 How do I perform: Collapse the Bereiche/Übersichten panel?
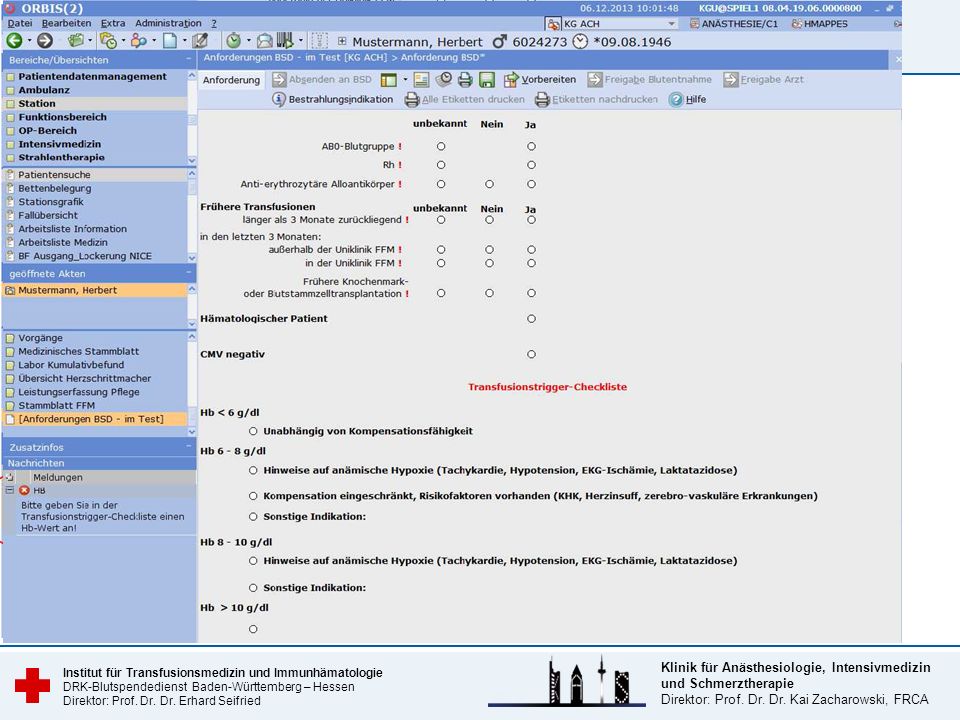click(189, 59)
